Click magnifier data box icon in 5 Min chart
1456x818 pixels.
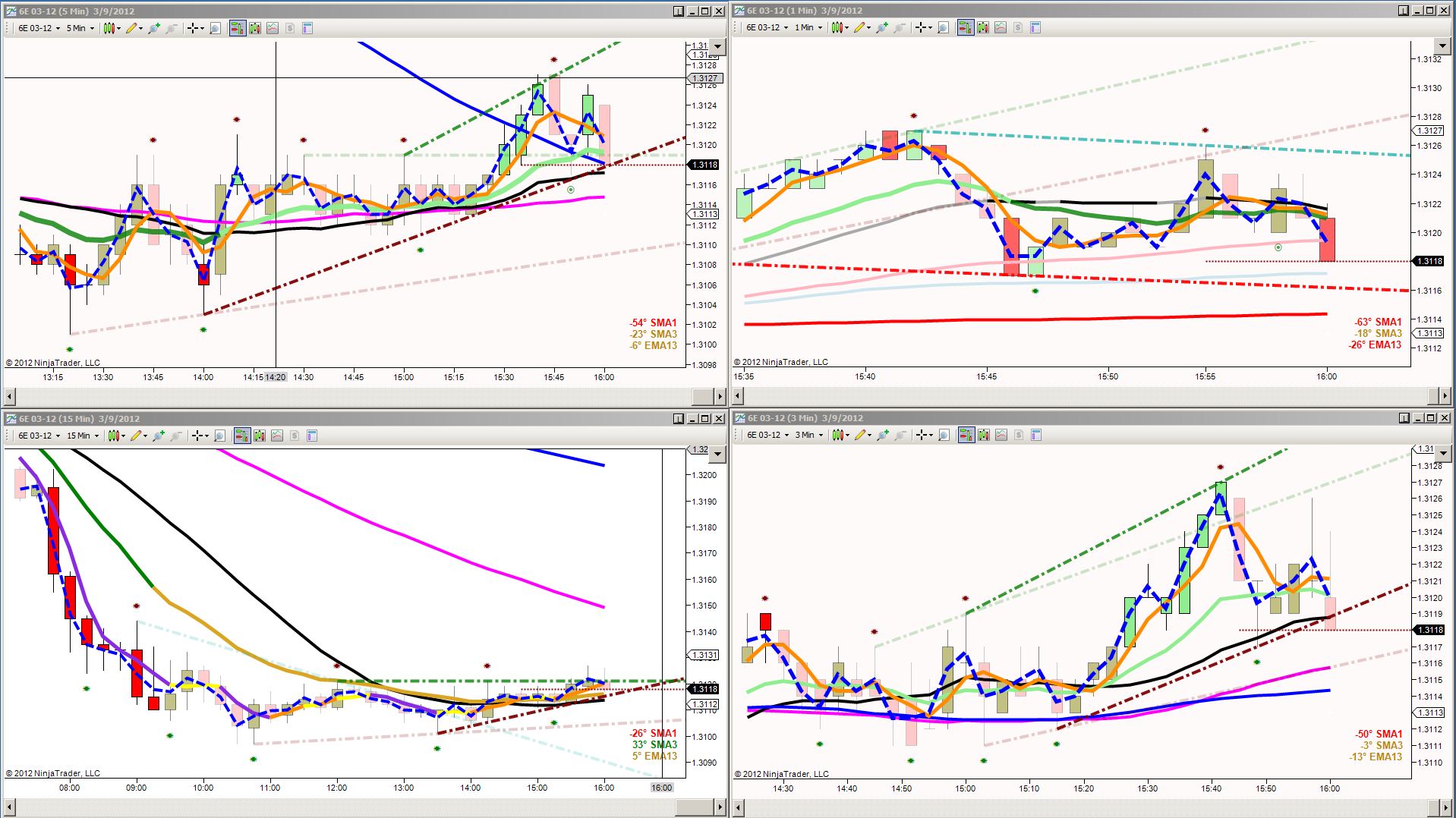tap(215, 28)
